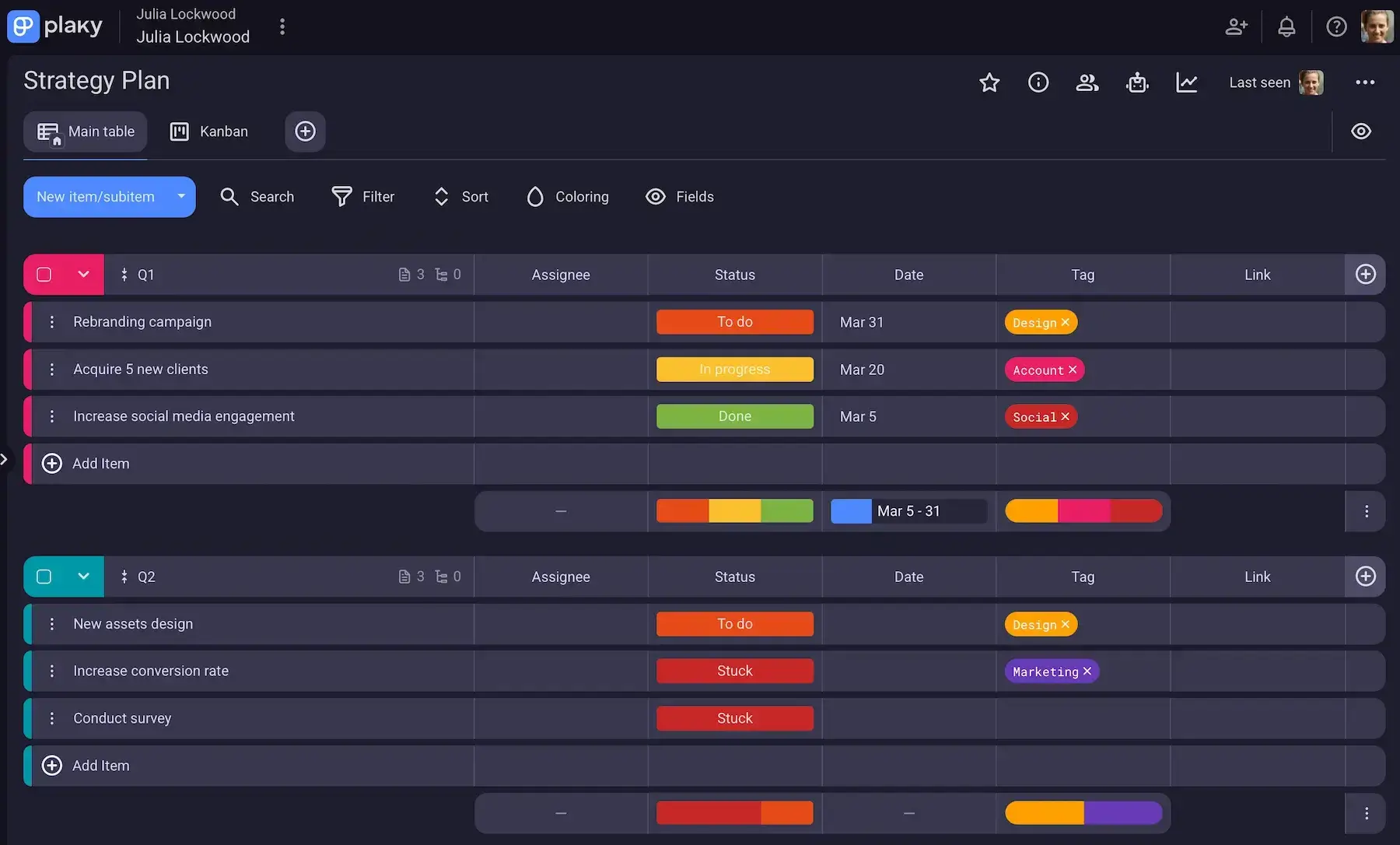Screen dimensions: 1400x845
Task: Open board notifications bell
Action: pos(1286,26)
